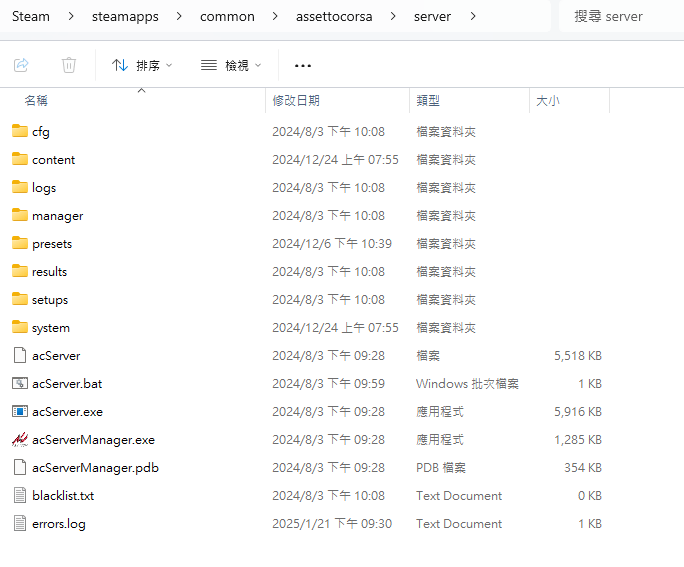Open the see more ellipsis menu
684x567 pixels.
pos(303,66)
